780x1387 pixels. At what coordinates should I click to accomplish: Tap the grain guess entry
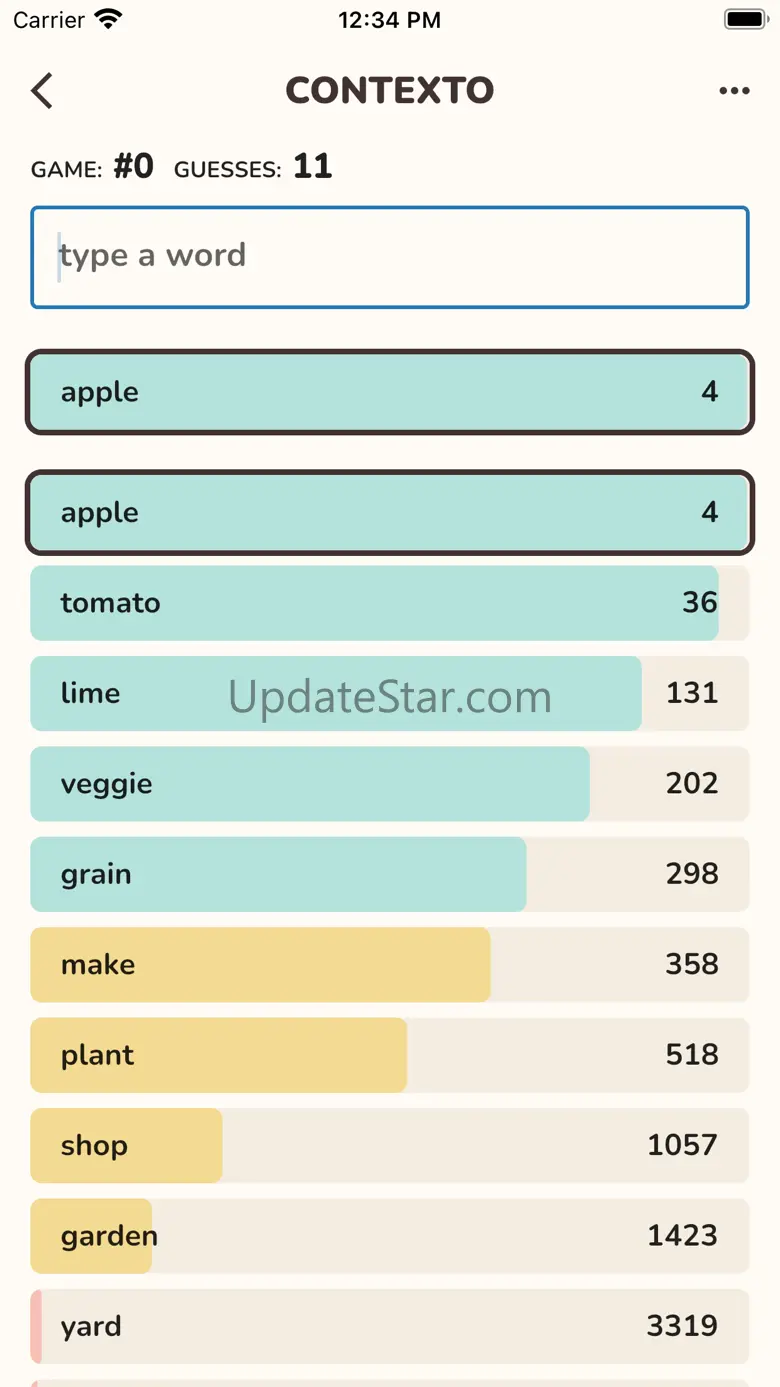click(x=390, y=874)
